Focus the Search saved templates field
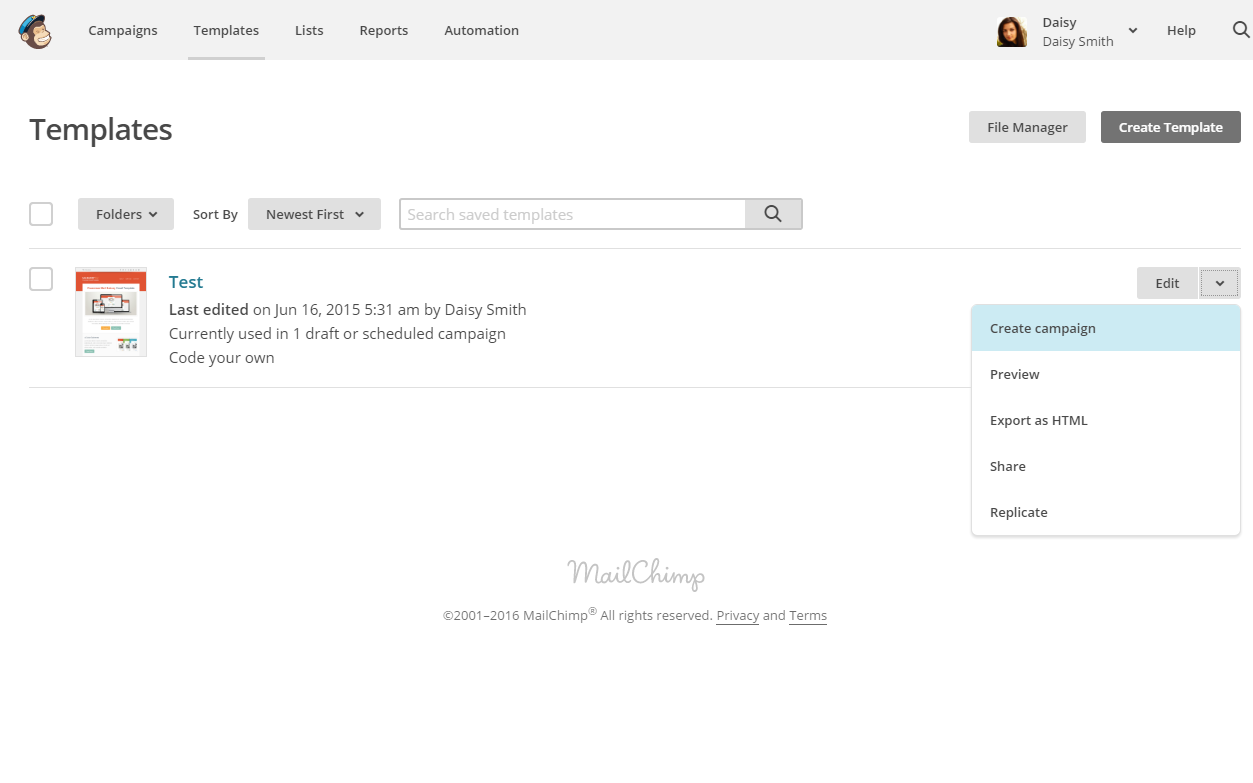Screen dimensions: 1253x783 coord(573,214)
